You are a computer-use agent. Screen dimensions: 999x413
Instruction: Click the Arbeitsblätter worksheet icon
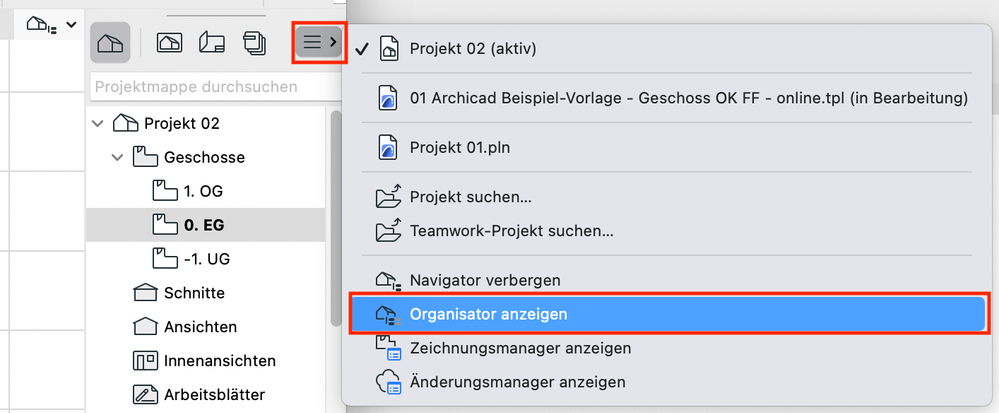(x=146, y=394)
